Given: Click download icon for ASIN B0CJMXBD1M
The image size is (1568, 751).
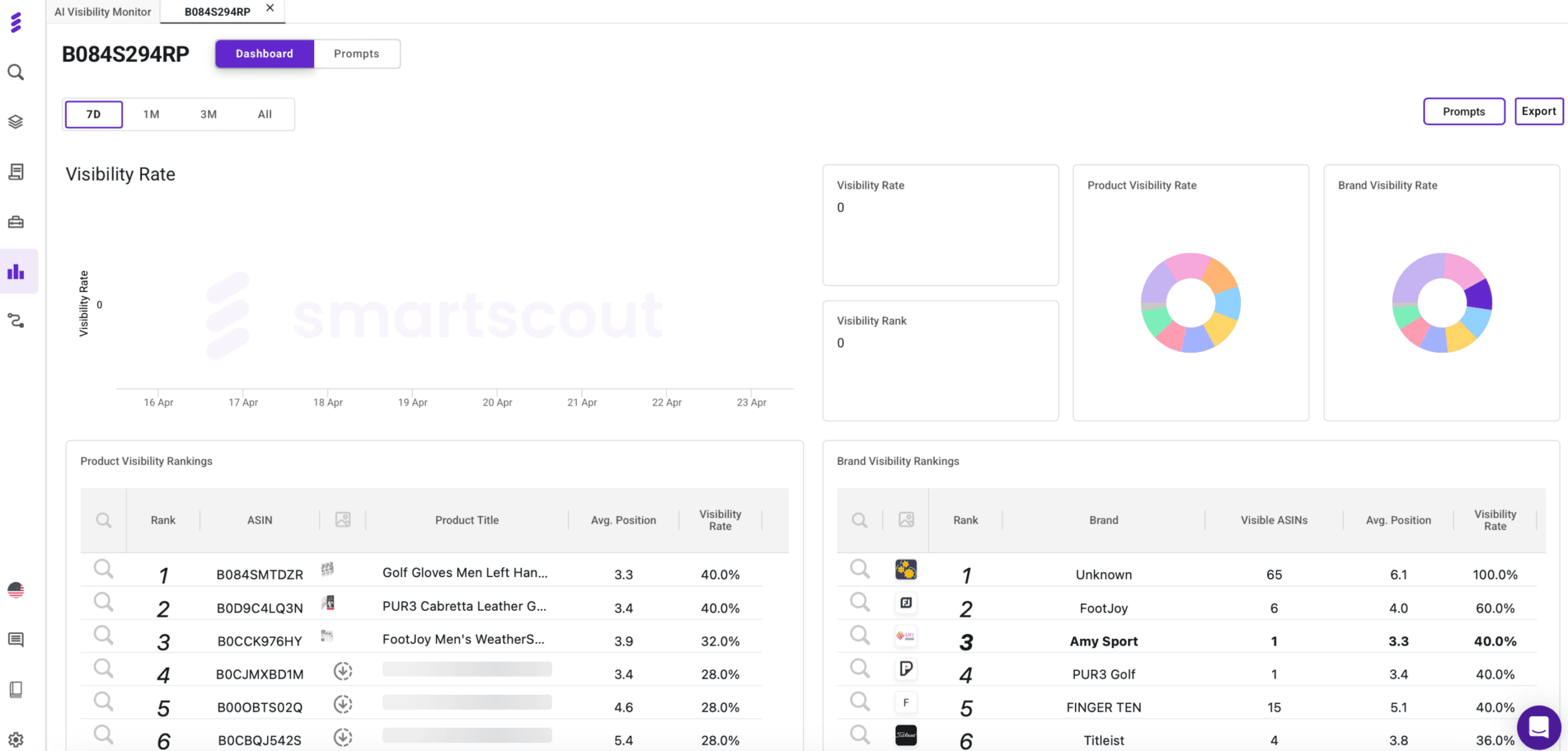Looking at the screenshot, I should click(342, 672).
